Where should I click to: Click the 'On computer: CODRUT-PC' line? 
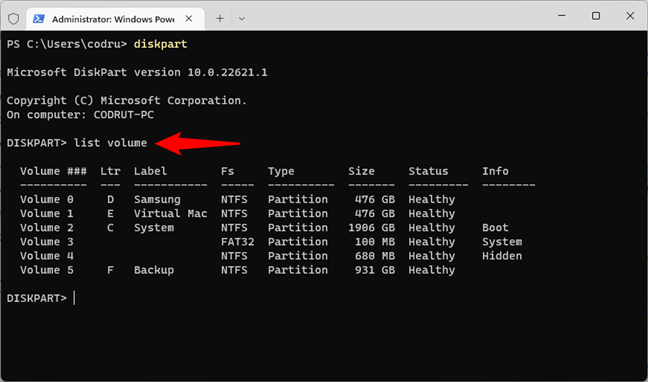pos(80,115)
